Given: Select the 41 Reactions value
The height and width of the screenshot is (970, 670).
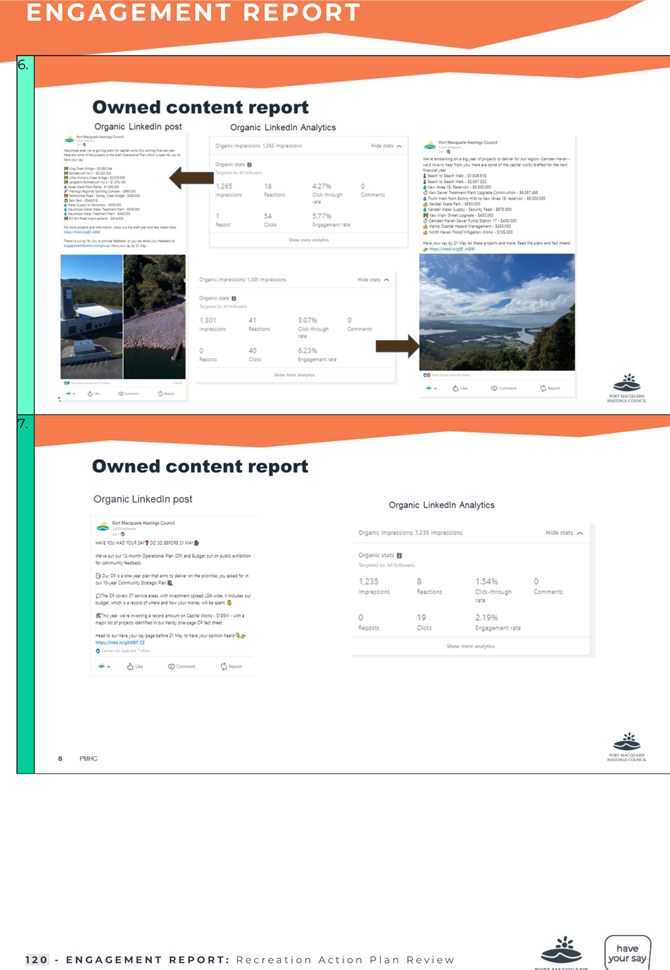Looking at the screenshot, I should point(252,320).
